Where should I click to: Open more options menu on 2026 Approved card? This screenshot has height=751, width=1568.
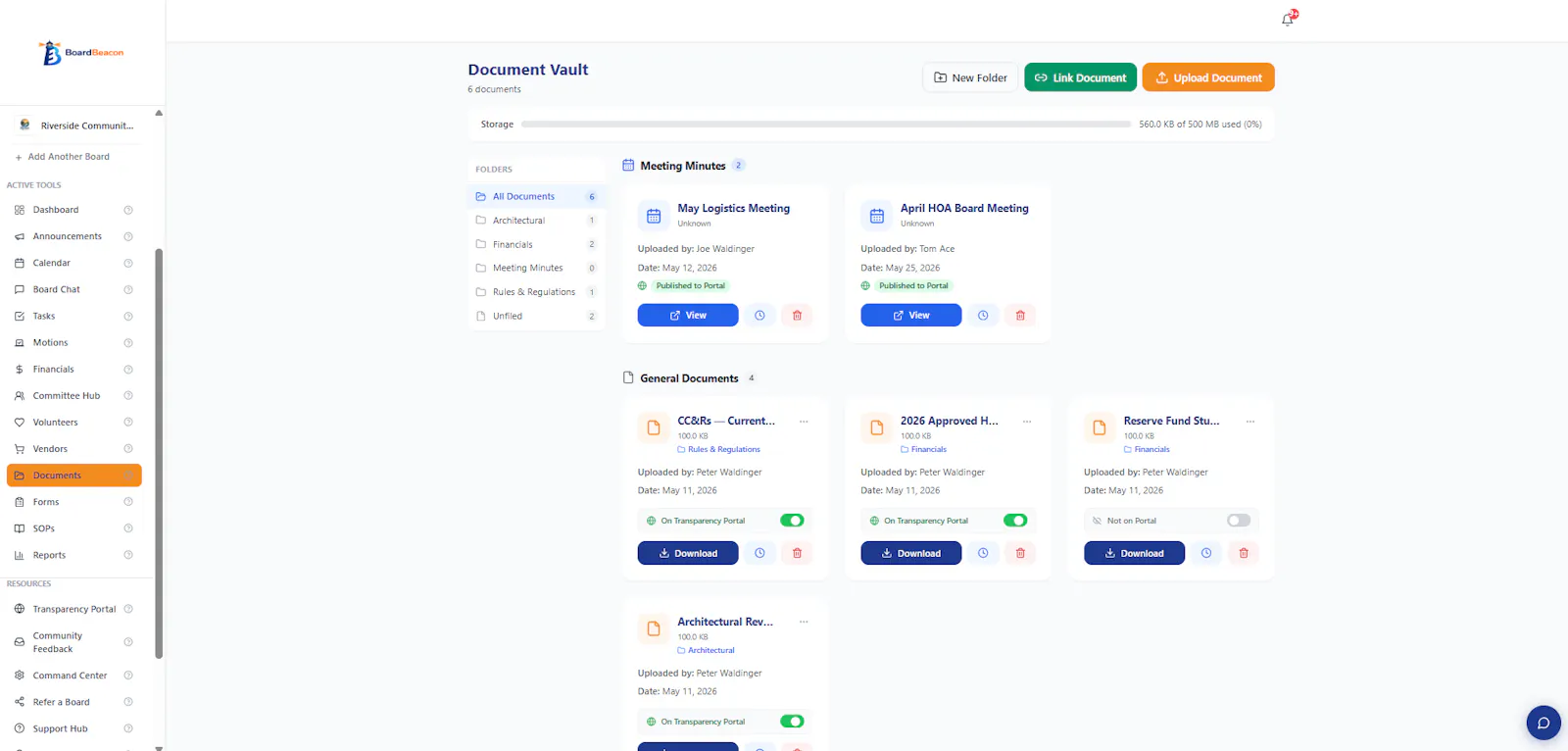click(1027, 422)
